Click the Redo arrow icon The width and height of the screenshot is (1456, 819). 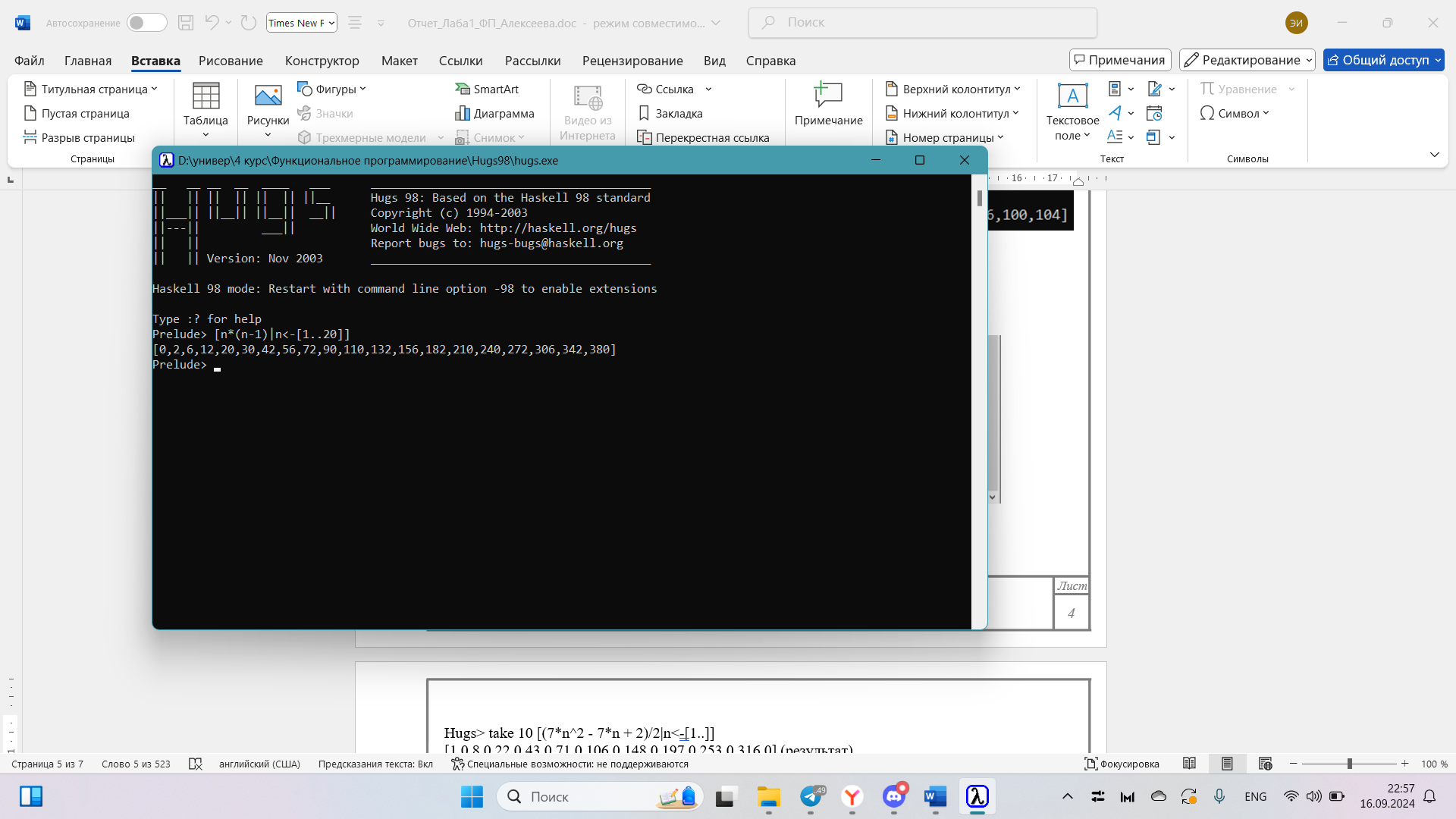(x=249, y=23)
